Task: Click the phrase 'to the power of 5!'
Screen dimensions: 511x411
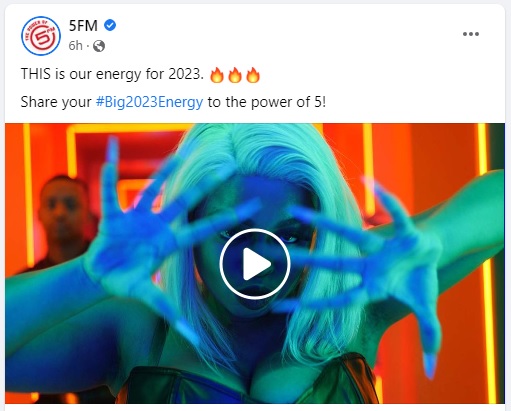Action: pos(267,102)
